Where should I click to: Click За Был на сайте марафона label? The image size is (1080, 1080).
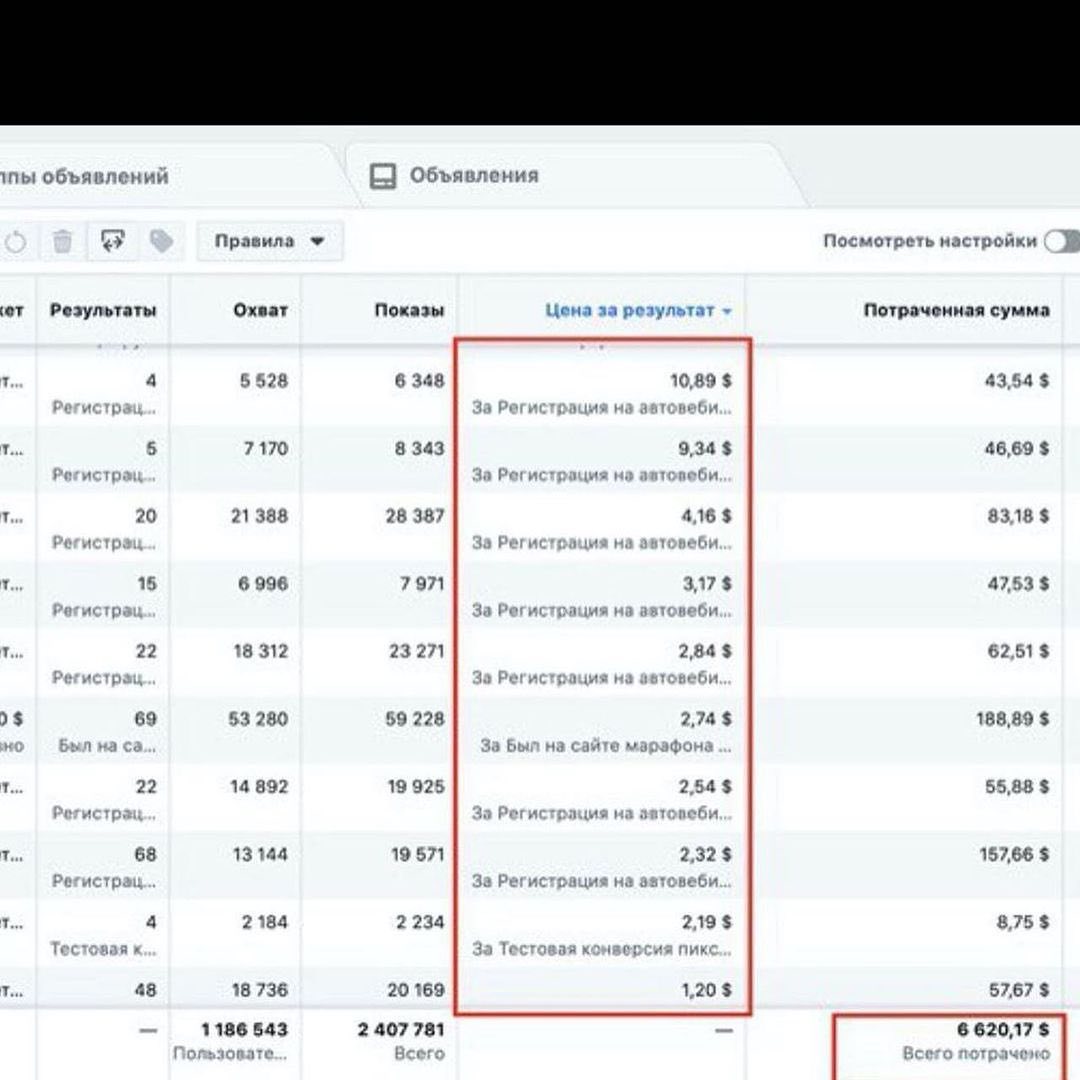(x=605, y=746)
